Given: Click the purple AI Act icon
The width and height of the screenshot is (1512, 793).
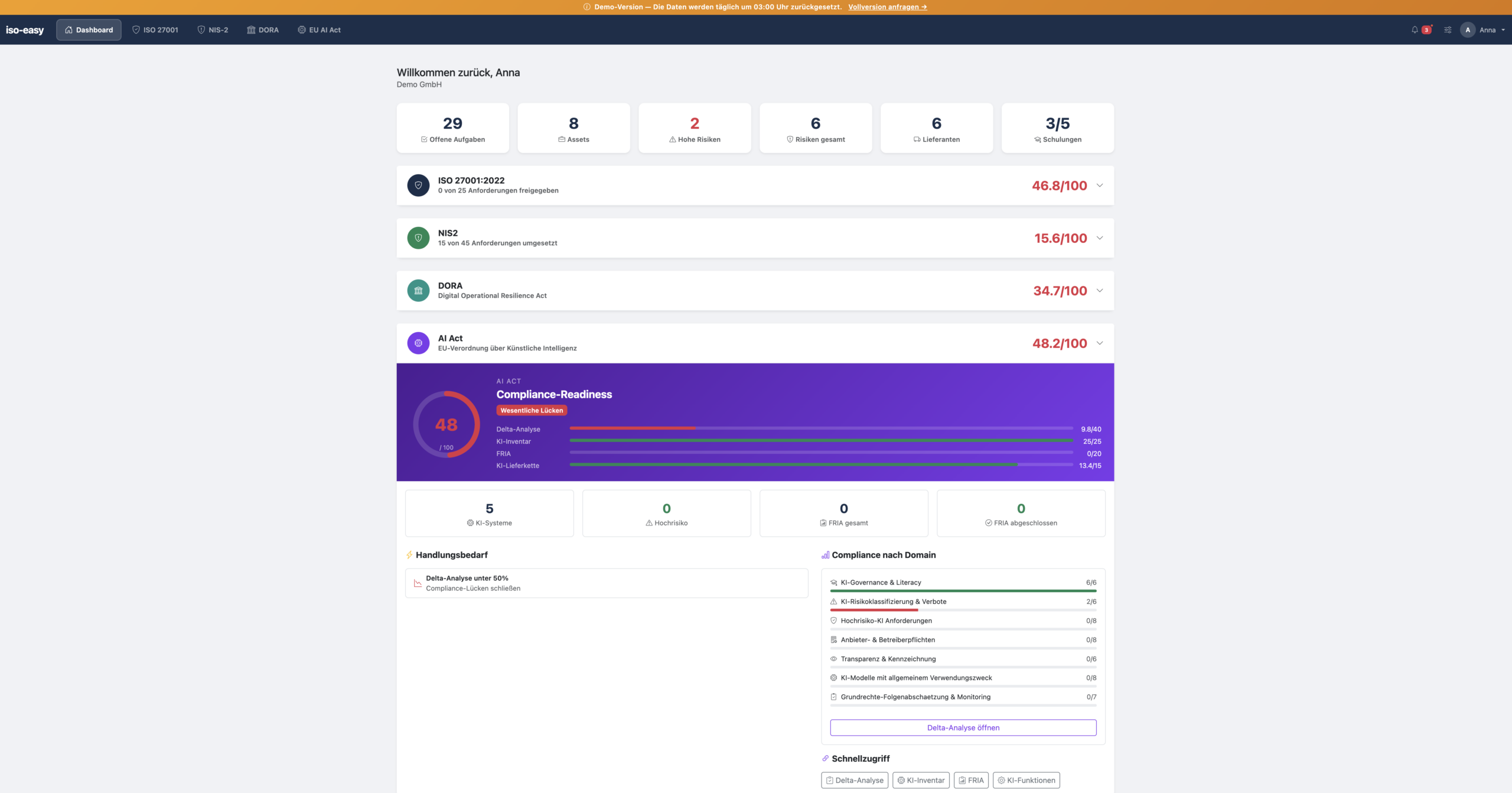Looking at the screenshot, I should [x=418, y=343].
